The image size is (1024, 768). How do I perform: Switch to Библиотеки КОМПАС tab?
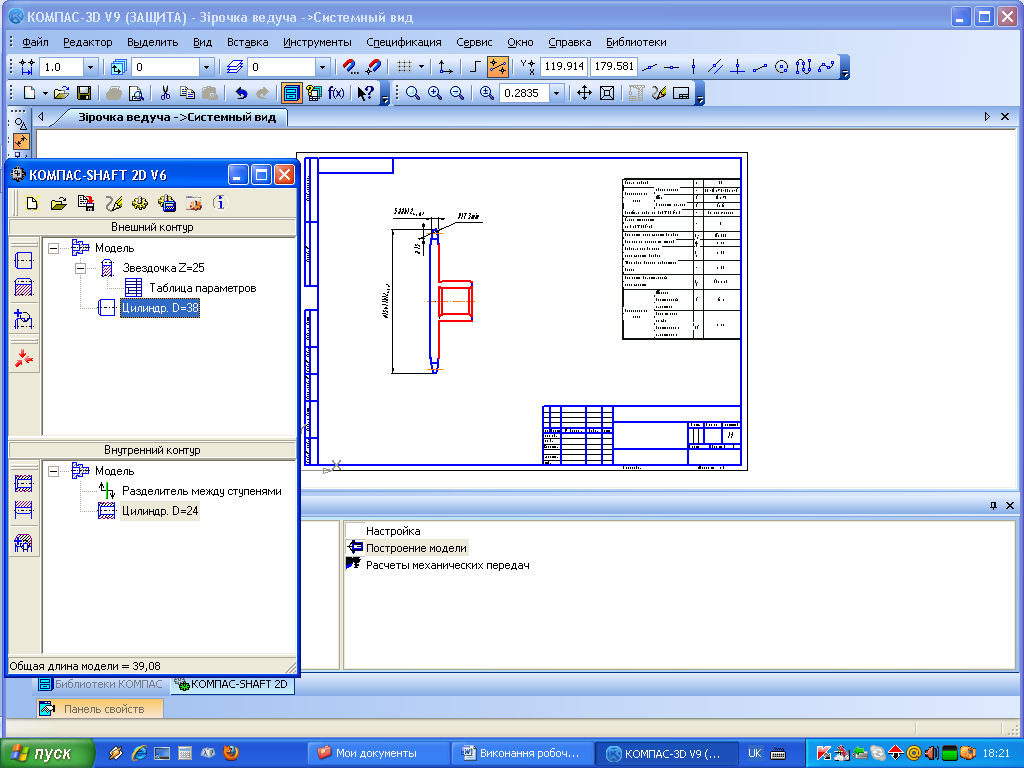tap(101, 684)
